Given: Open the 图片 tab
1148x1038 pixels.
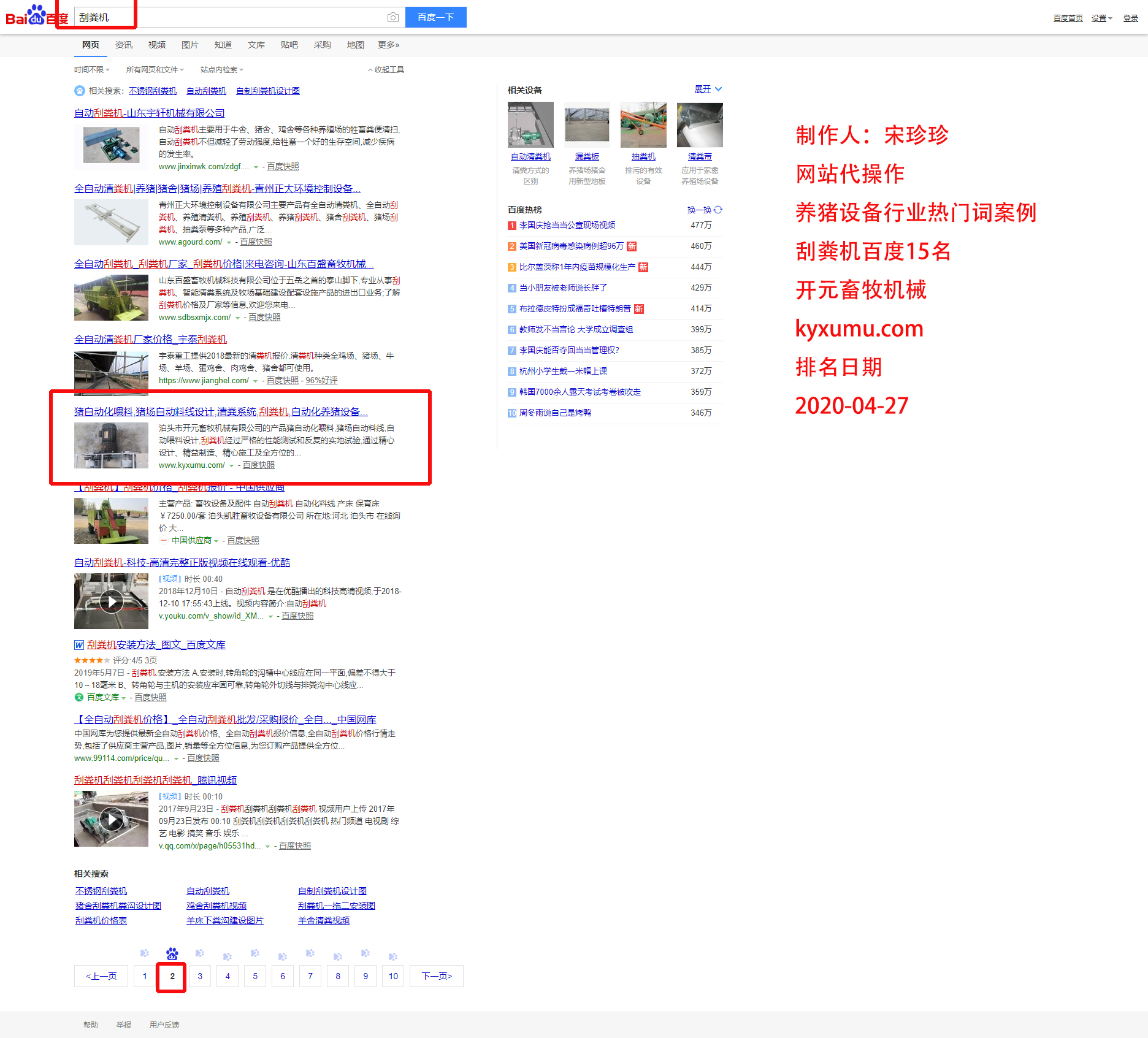Looking at the screenshot, I should (x=190, y=45).
